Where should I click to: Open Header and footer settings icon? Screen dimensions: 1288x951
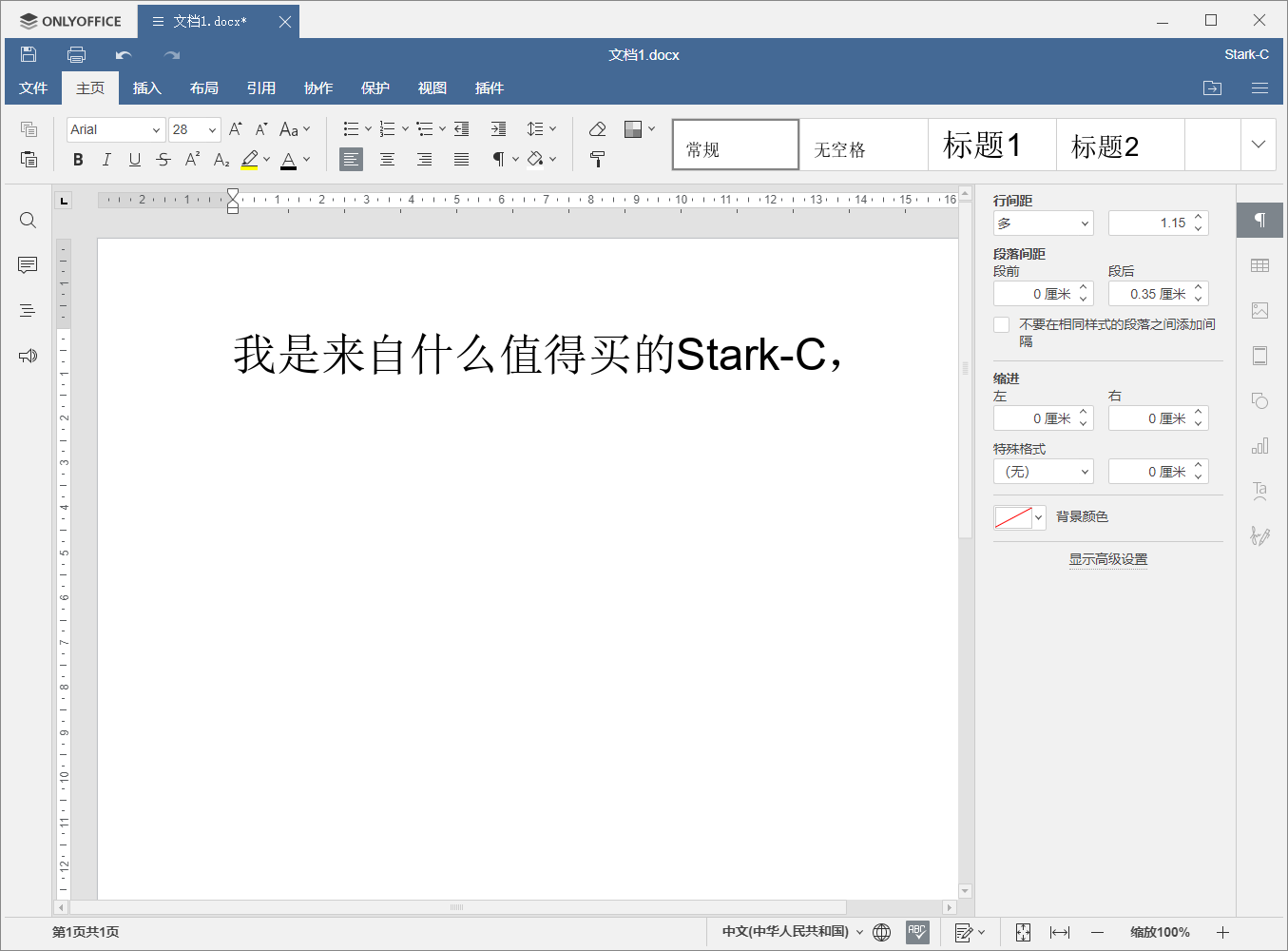coord(1260,356)
